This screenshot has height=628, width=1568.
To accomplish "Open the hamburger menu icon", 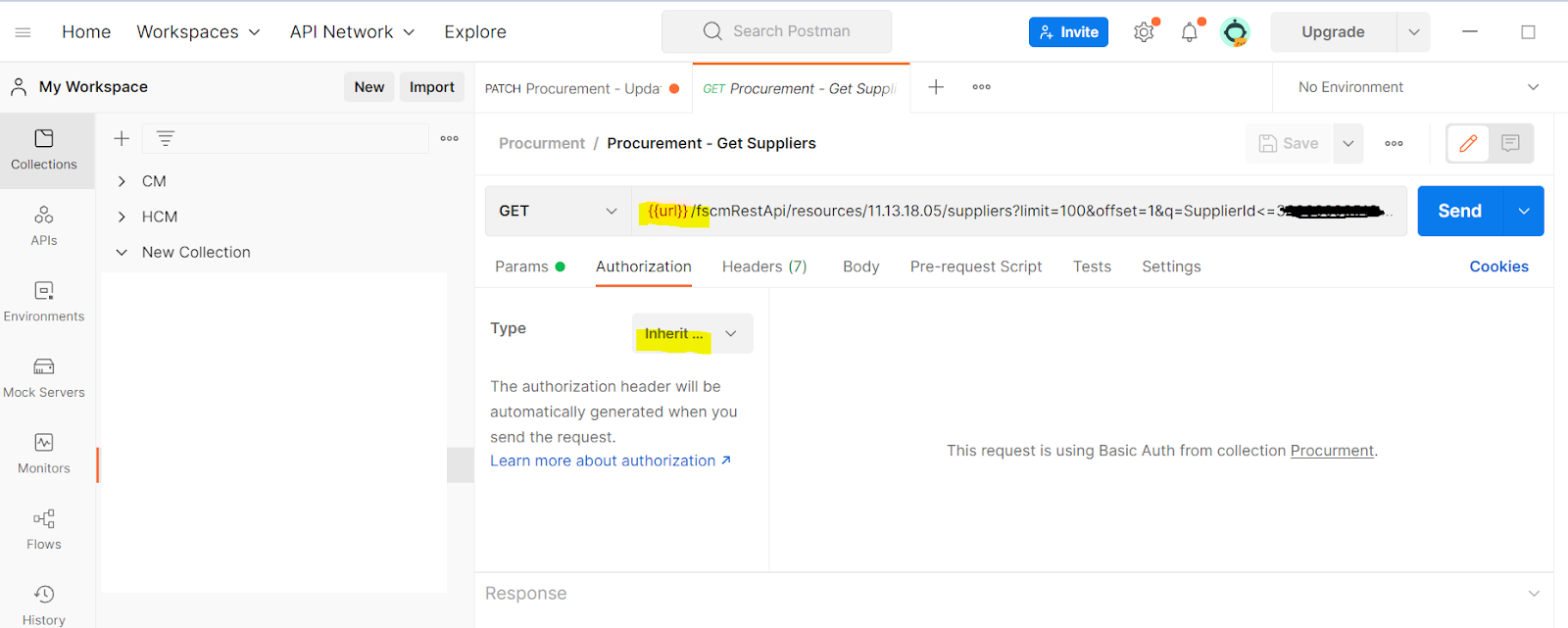I will point(23,32).
